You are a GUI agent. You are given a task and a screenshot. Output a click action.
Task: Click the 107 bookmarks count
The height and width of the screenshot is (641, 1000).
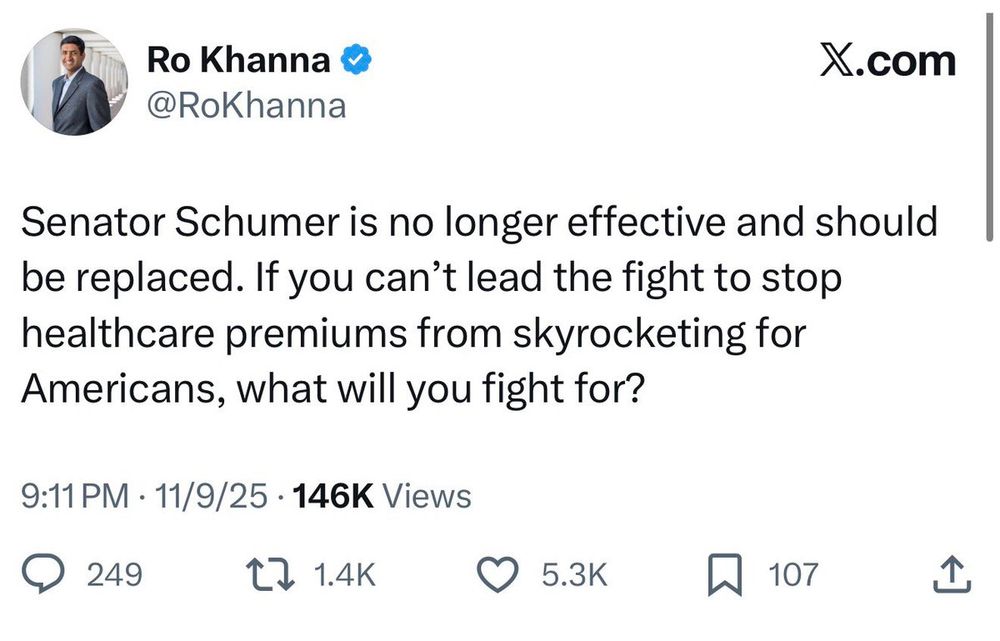[x=793, y=575]
